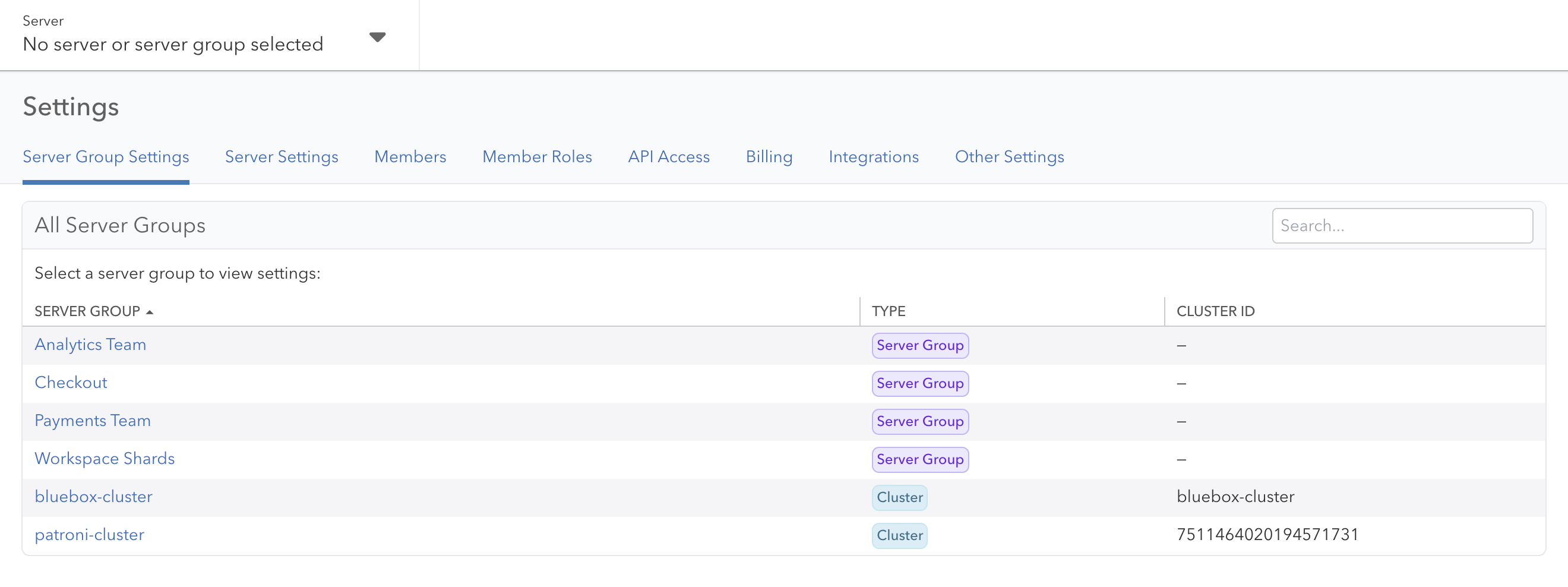Screen dimensions: 1568x587
Task: Open the bluebox-cluster link
Action: [x=93, y=497]
